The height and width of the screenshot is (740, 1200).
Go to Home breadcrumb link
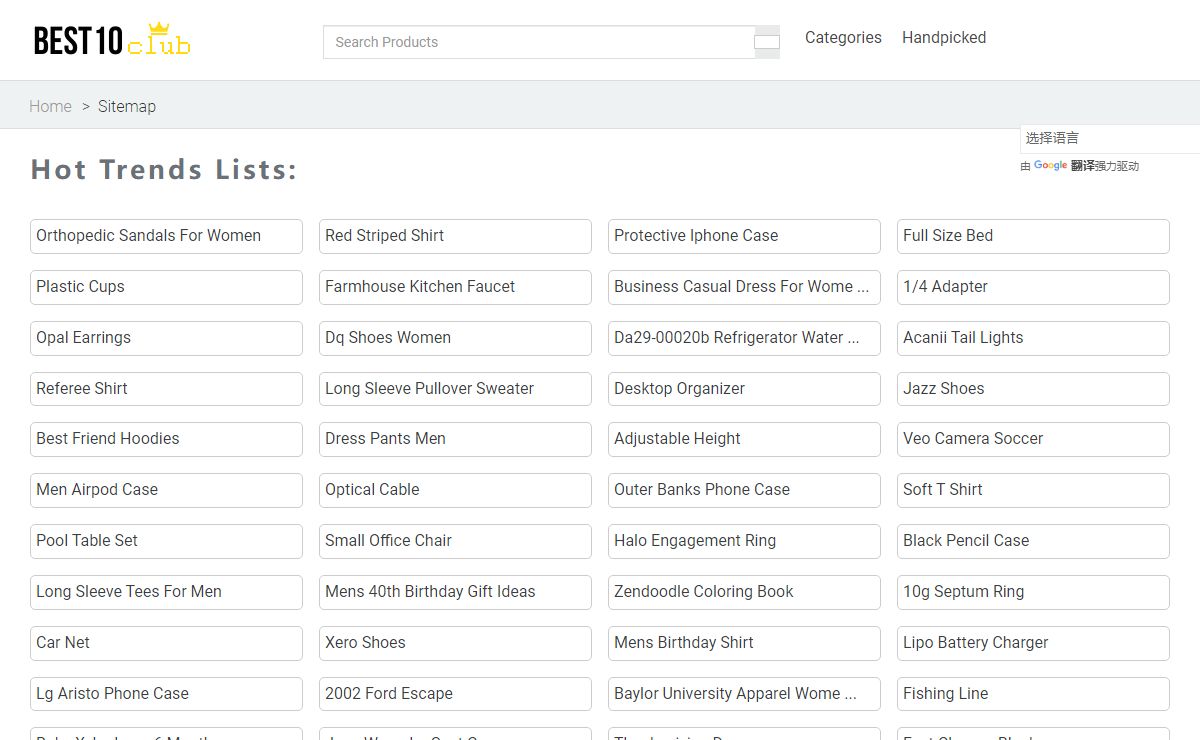click(50, 106)
